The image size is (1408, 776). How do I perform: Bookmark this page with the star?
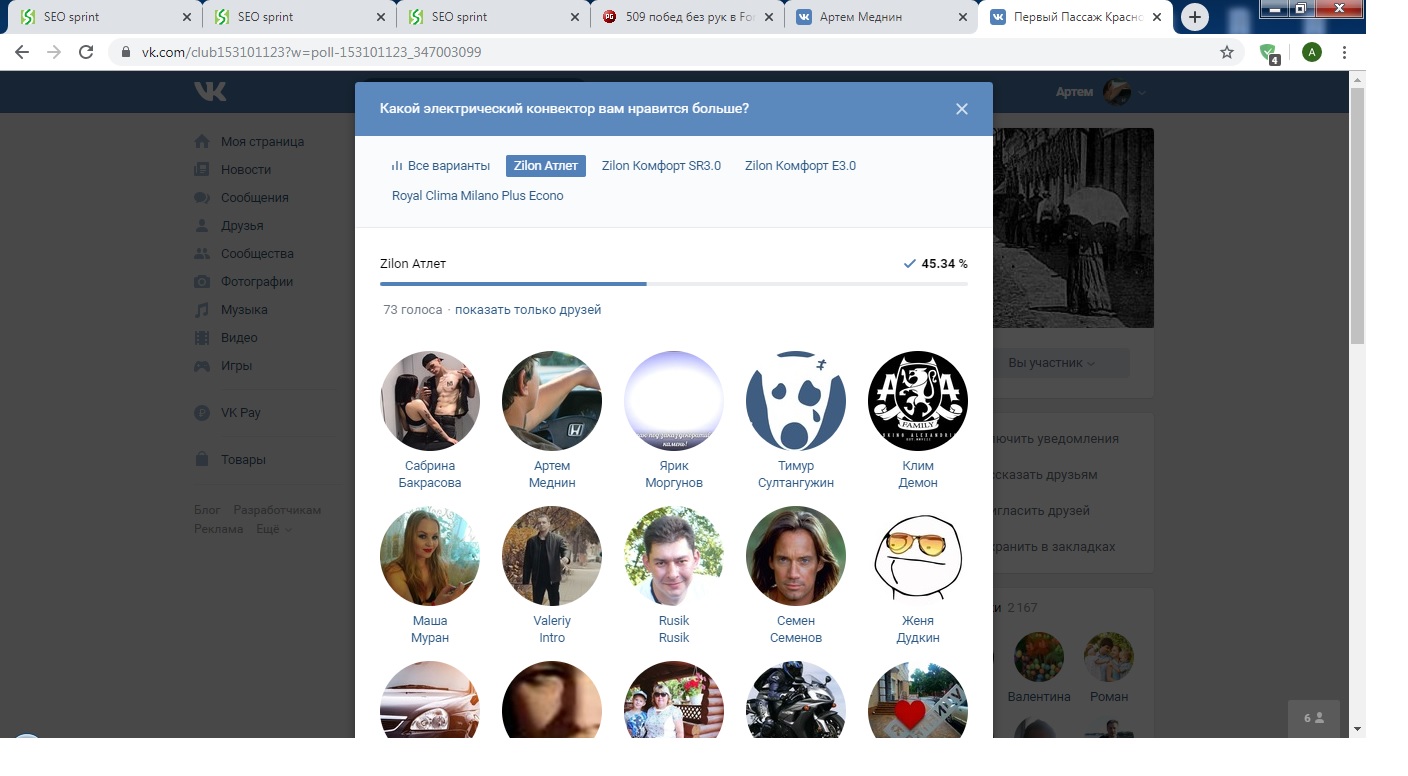[x=1227, y=52]
